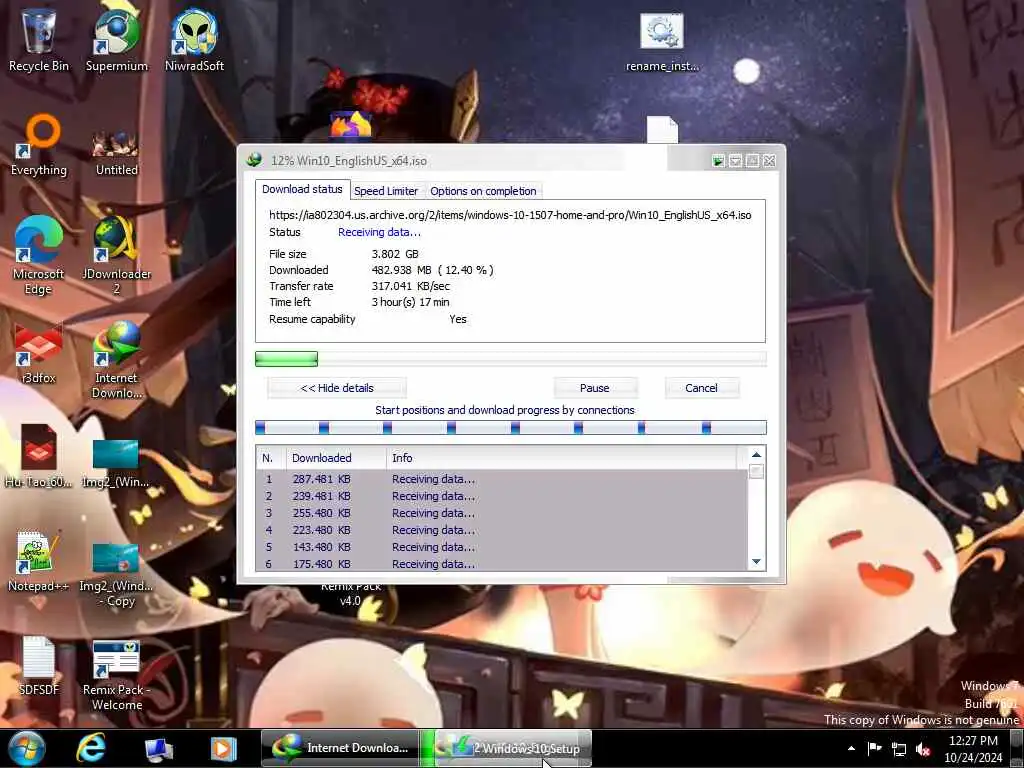Open the computer icon pinned on taskbar
The image size is (1024, 768).
[158, 749]
